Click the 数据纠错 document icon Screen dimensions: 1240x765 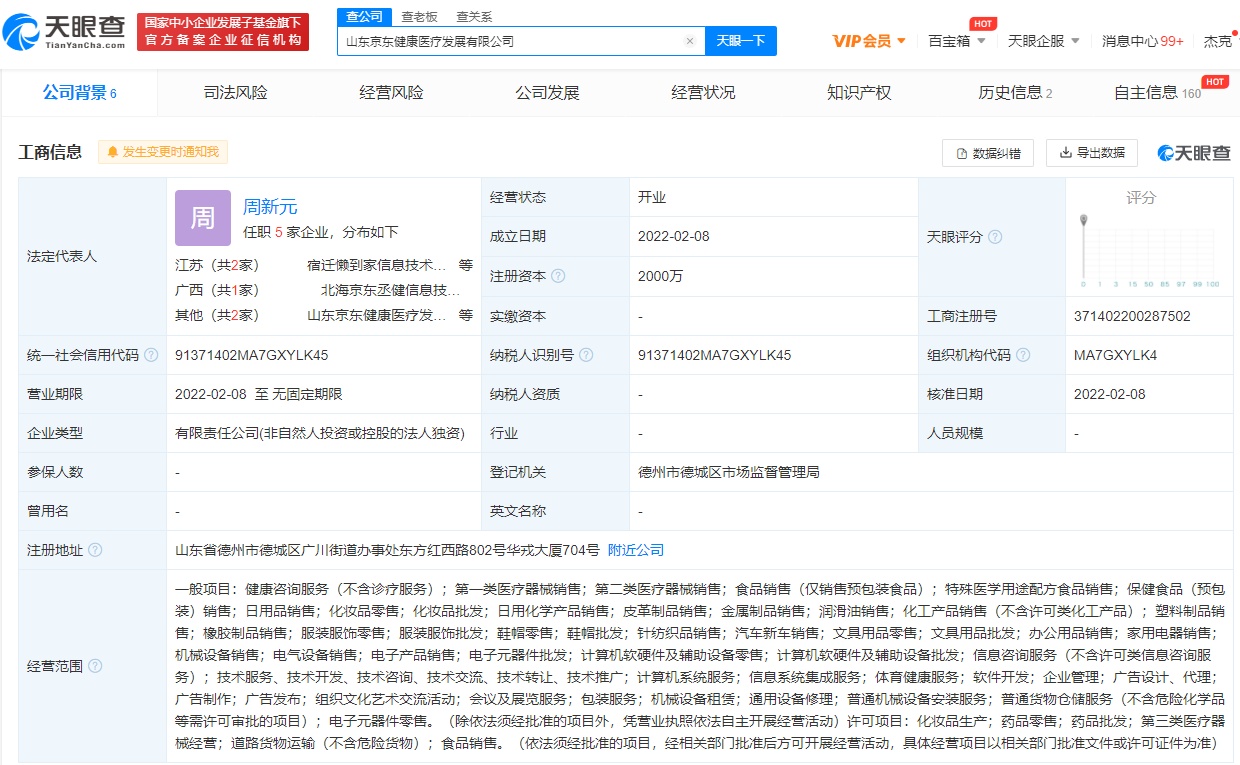coord(962,153)
